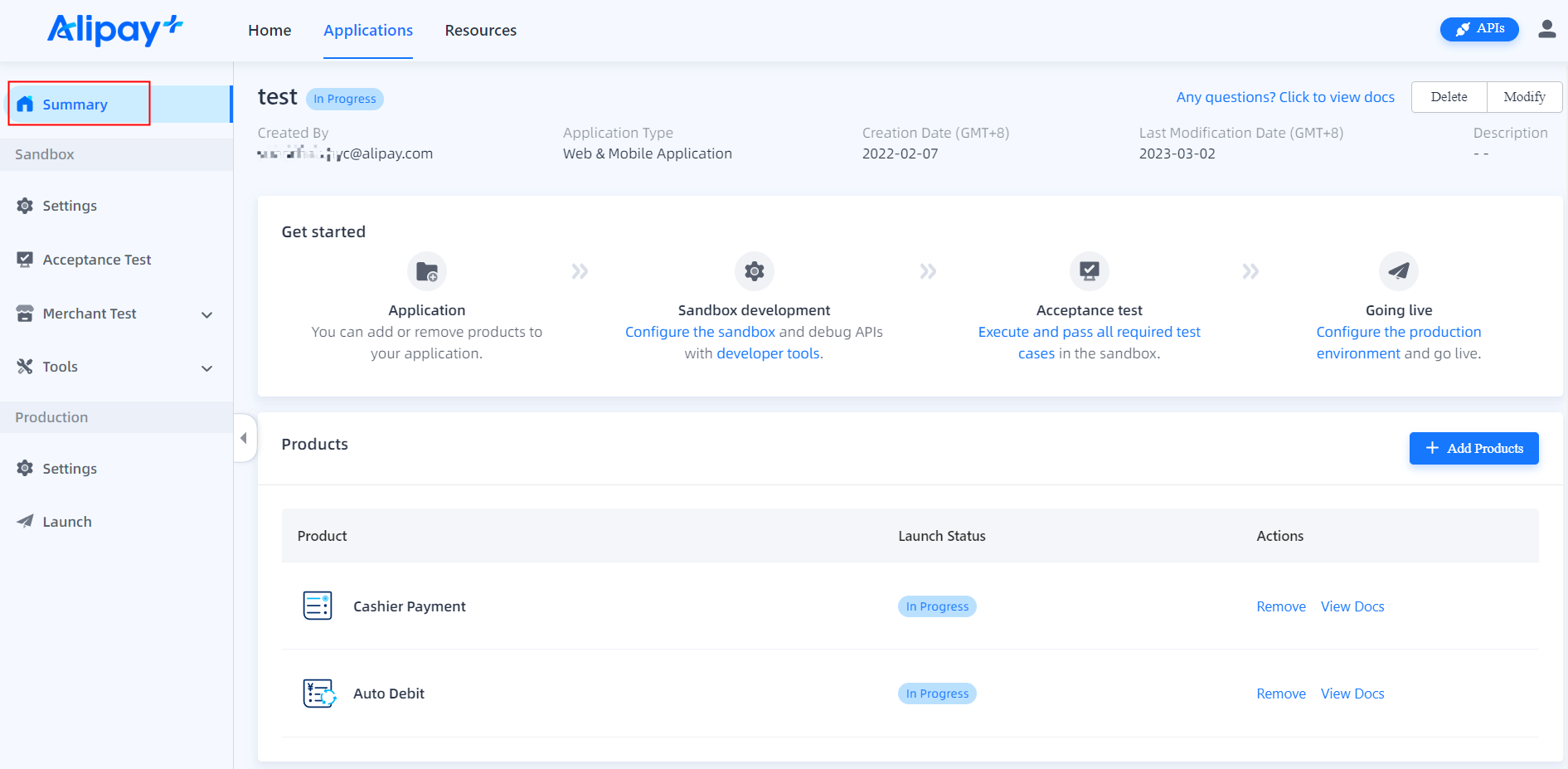Open Acceptance Test in sidebar

96,260
